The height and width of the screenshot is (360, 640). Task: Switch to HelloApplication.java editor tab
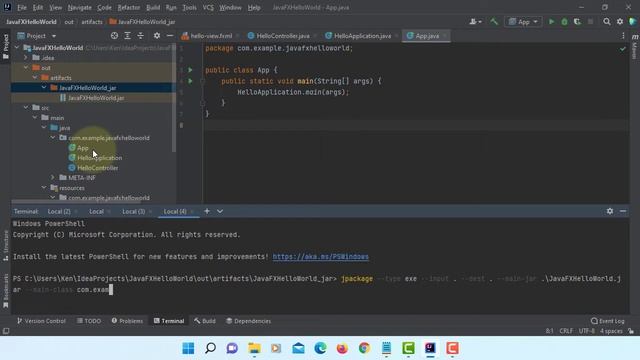362,36
